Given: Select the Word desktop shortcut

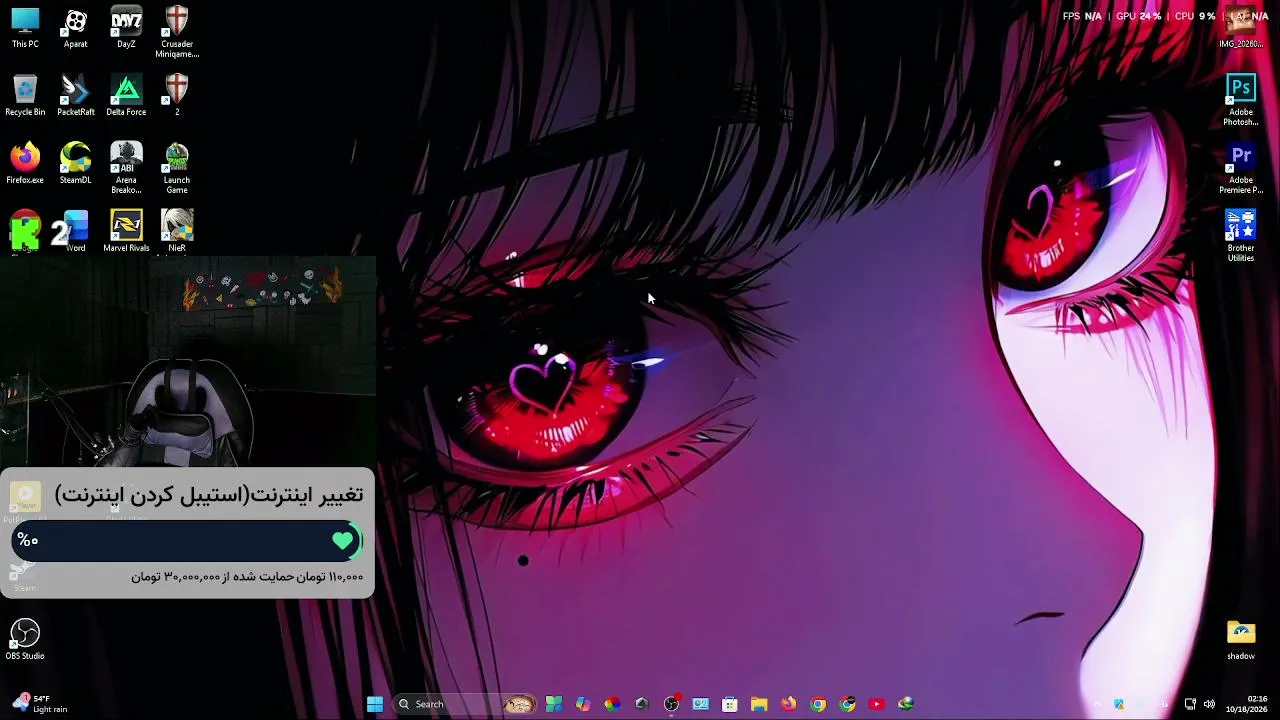Looking at the screenshot, I should [75, 232].
